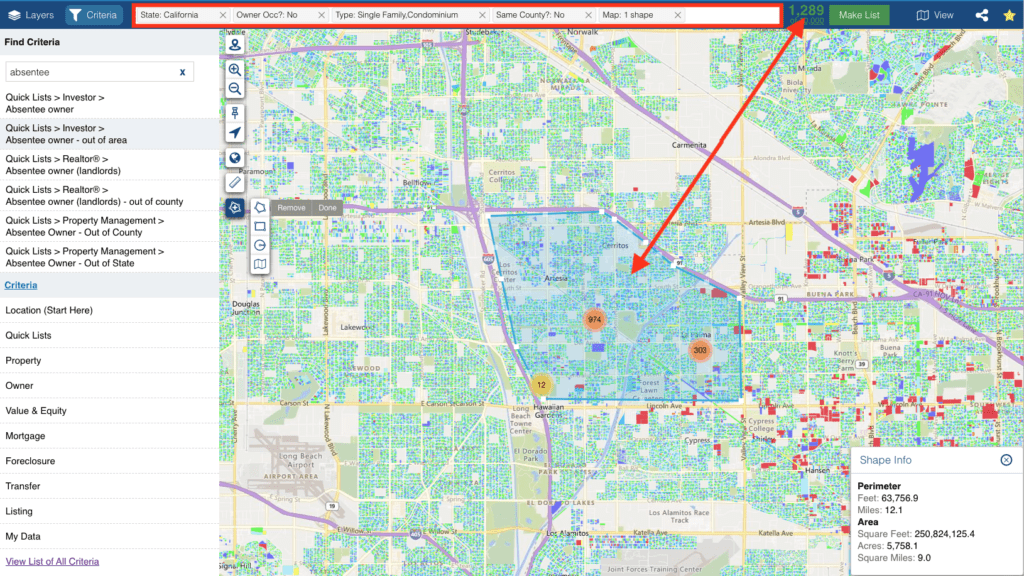Screen dimensions: 1024x576
Task: Open the View menu
Action: pos(935,15)
